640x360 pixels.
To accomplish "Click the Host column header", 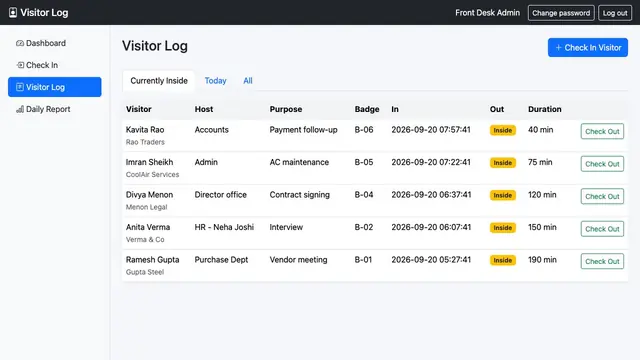I will (204, 109).
